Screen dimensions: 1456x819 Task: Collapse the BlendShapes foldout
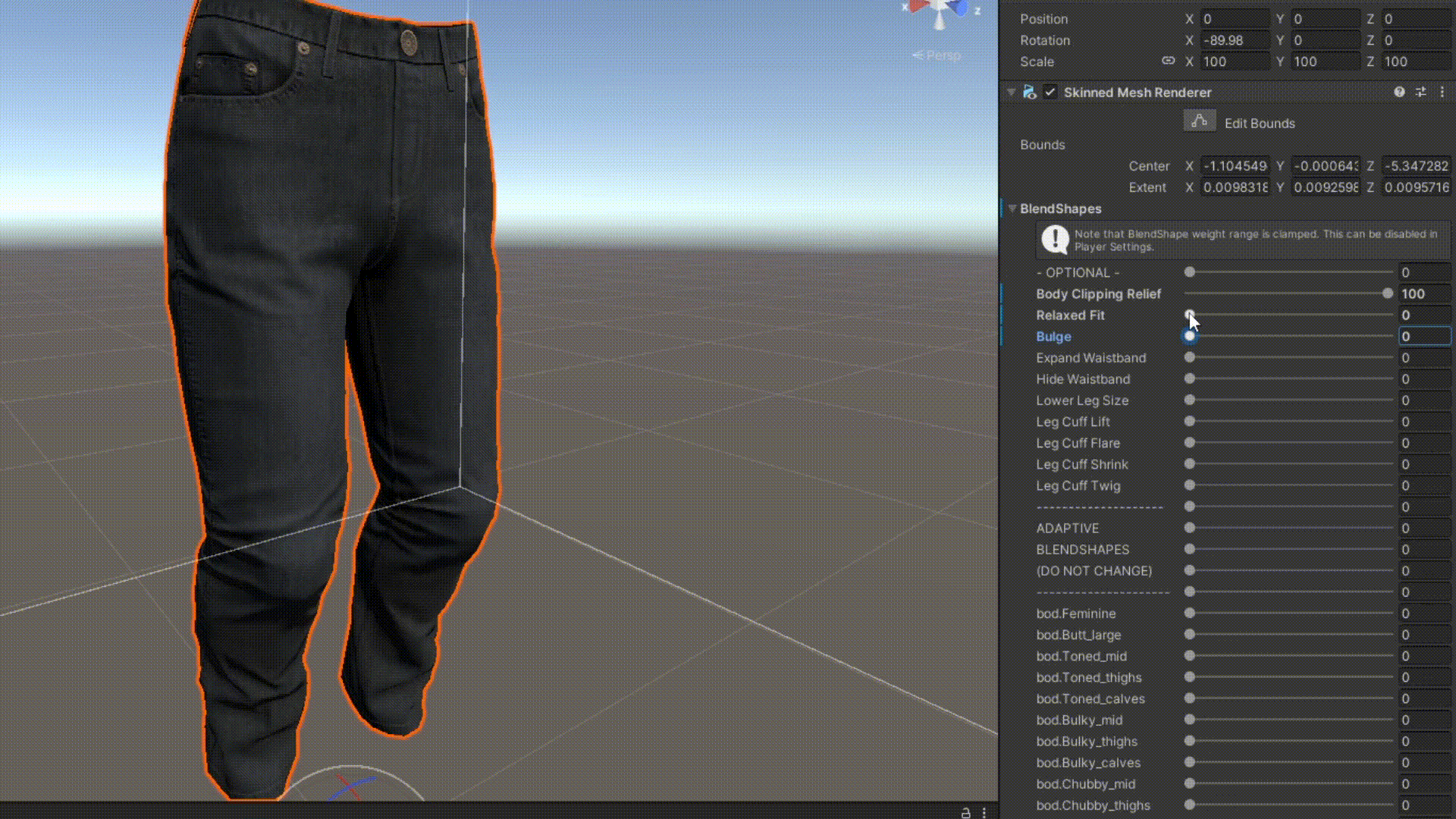point(1012,208)
